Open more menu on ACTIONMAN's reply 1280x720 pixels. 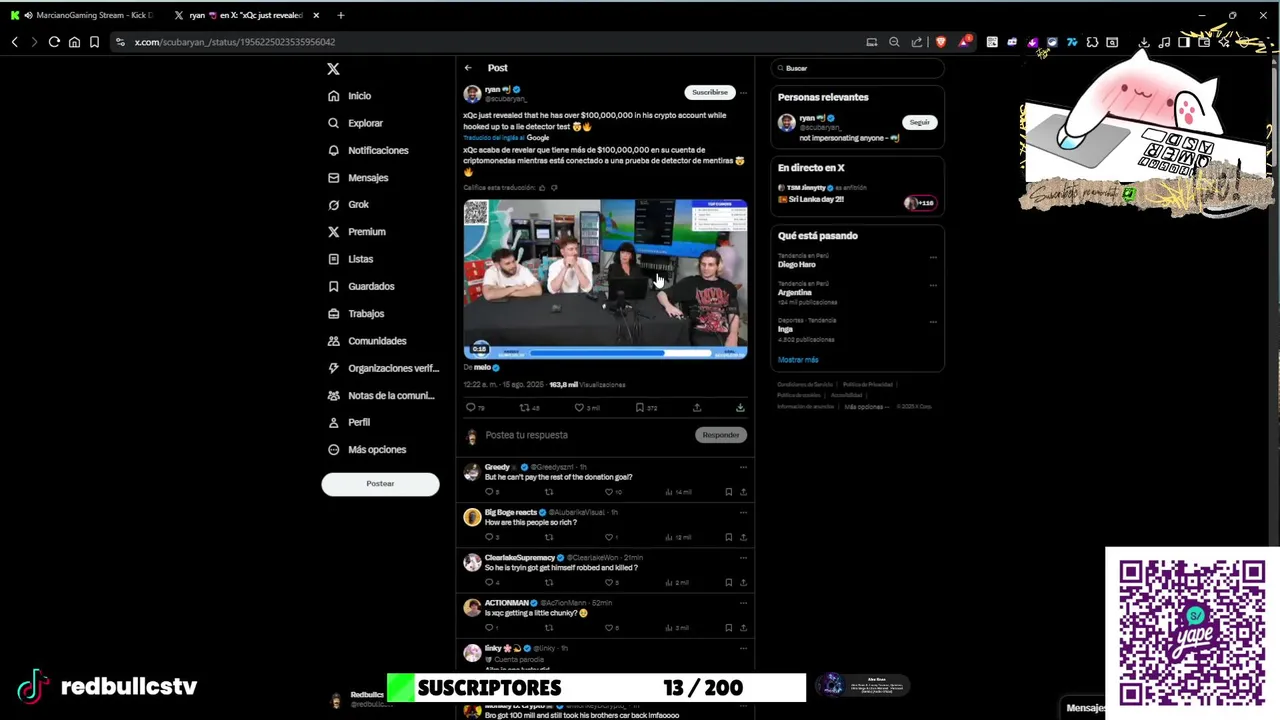(x=743, y=603)
